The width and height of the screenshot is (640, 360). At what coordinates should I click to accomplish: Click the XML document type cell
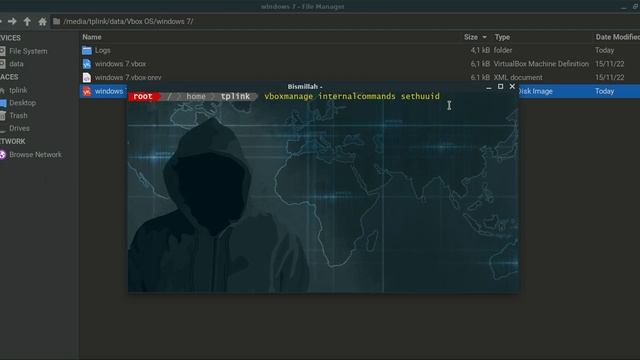(x=518, y=77)
